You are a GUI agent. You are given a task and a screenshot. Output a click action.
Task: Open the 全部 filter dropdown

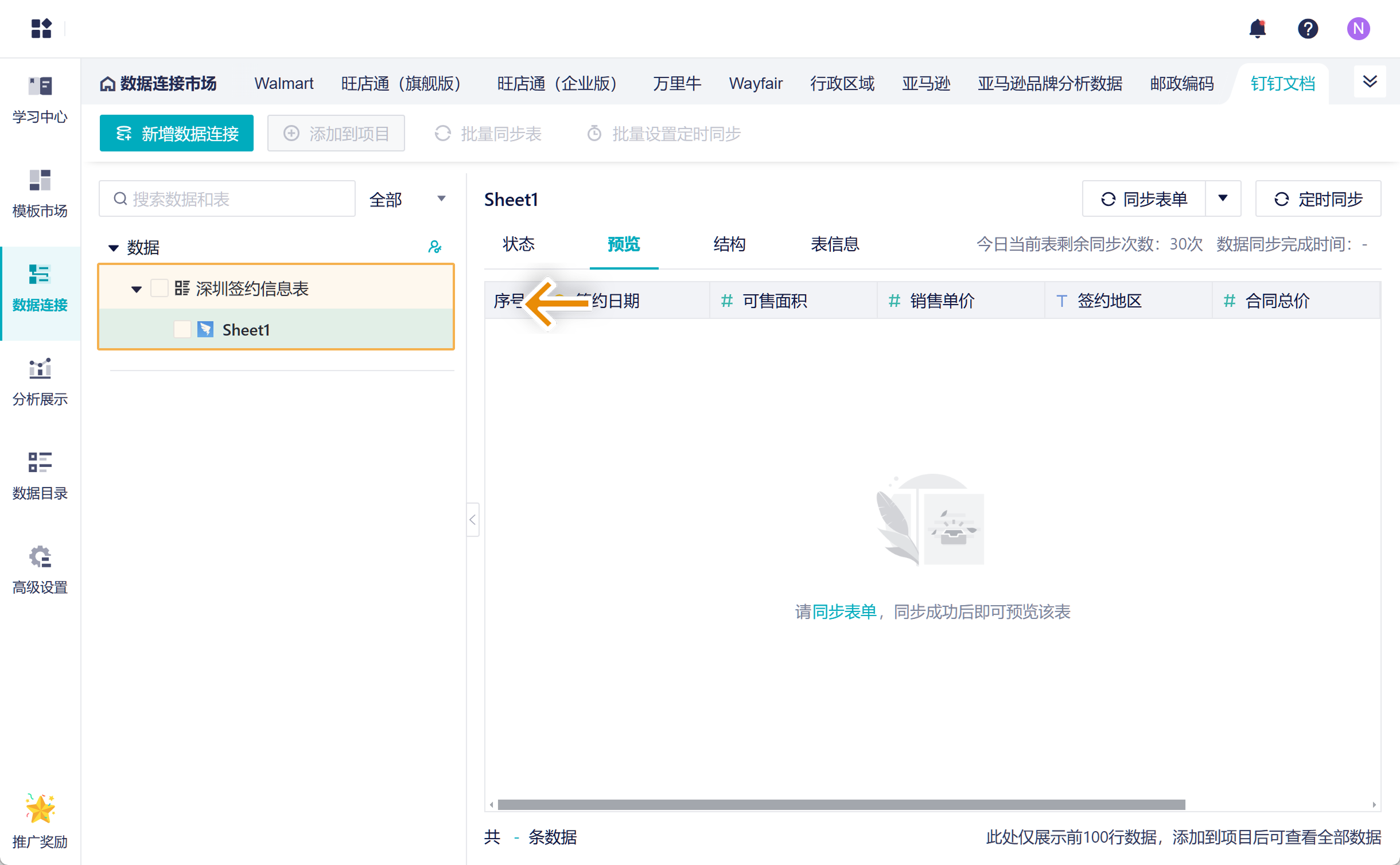click(x=407, y=199)
